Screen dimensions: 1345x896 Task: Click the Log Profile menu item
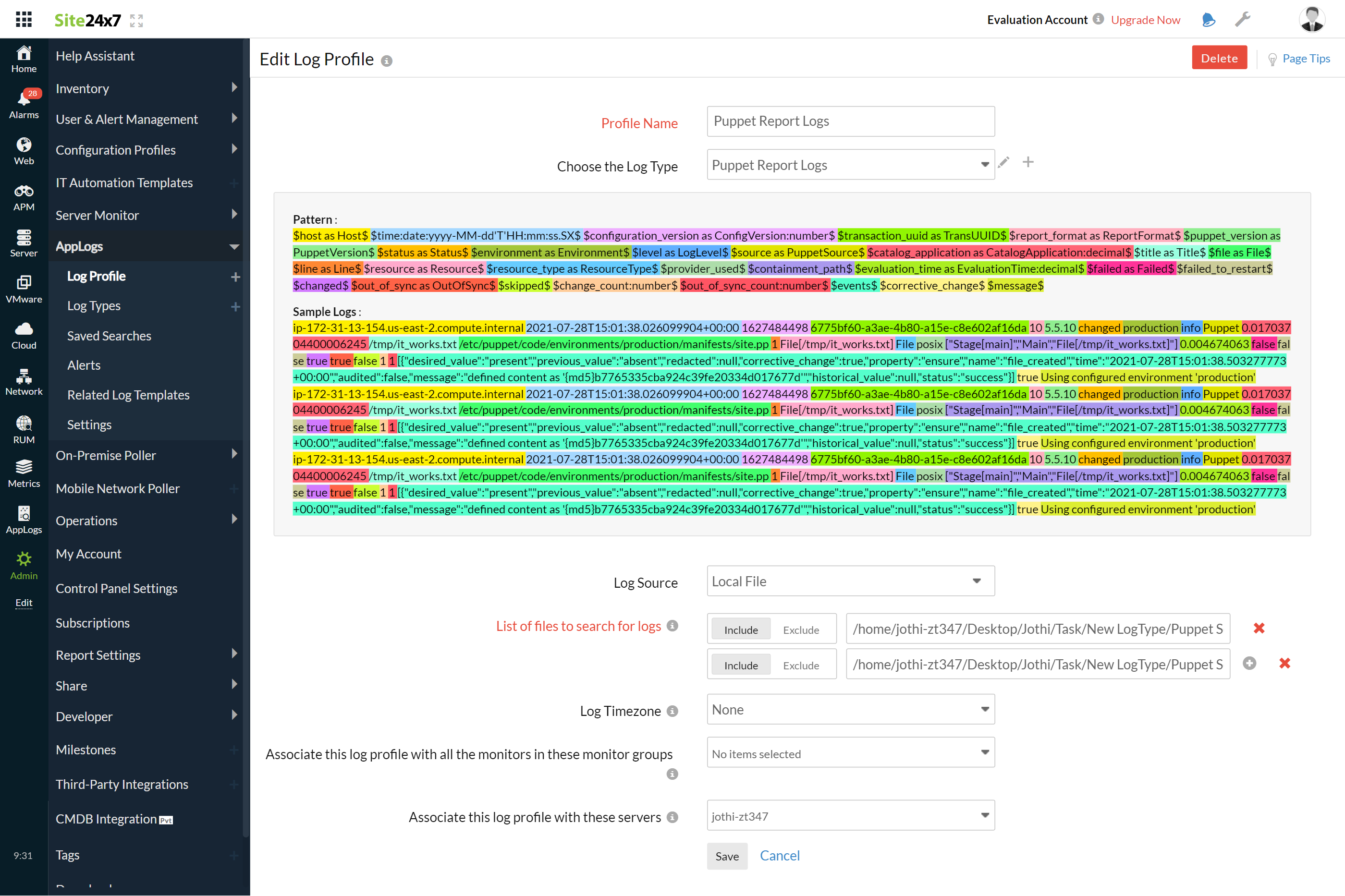coord(96,276)
